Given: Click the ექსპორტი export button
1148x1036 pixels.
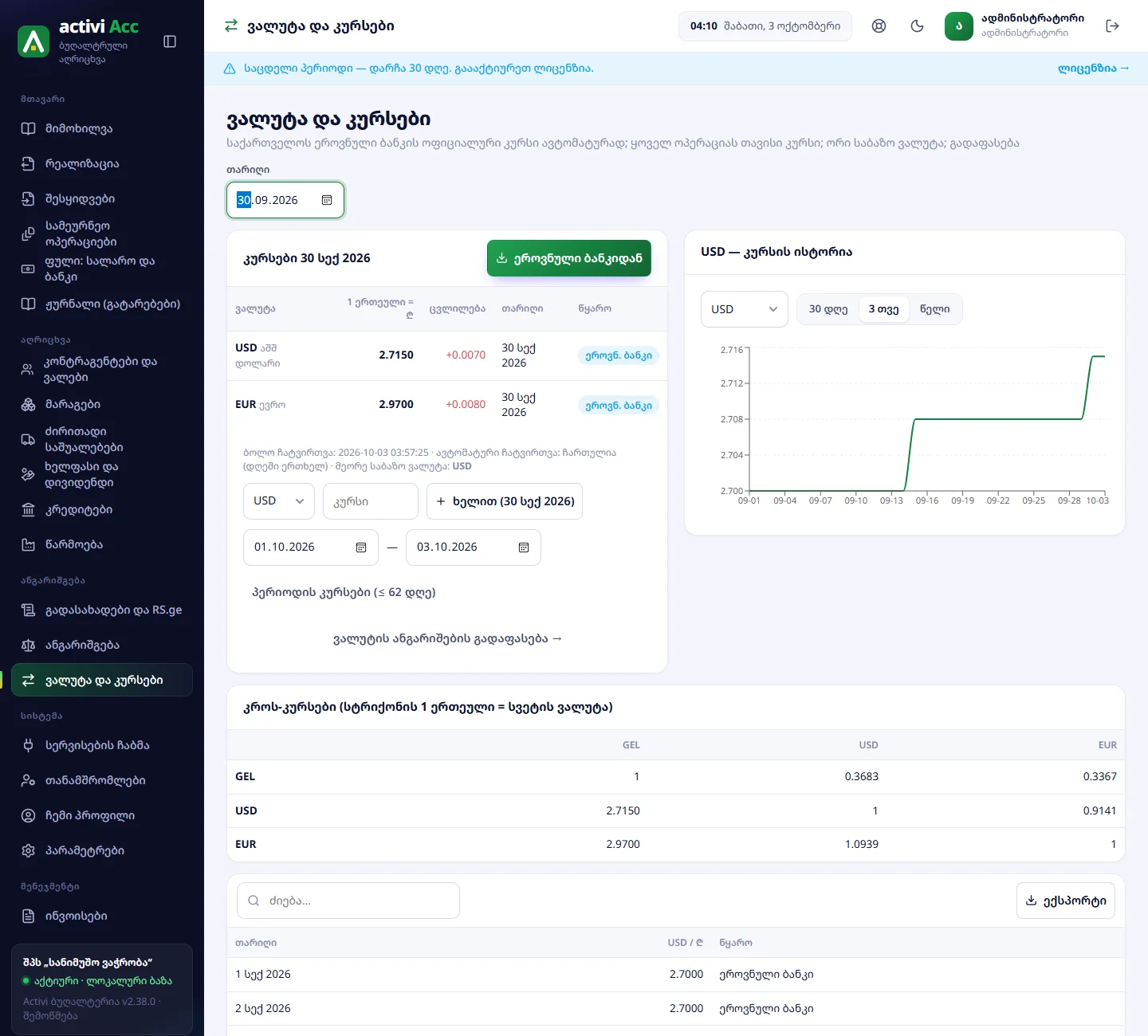Looking at the screenshot, I should (1066, 901).
